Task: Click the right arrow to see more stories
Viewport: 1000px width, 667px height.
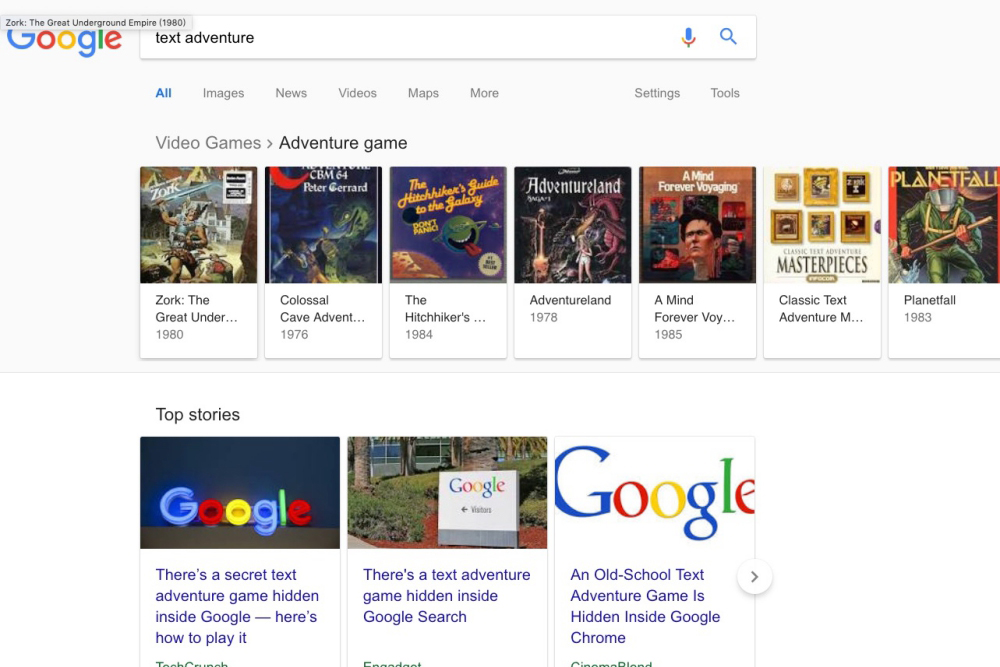Action: [755, 577]
